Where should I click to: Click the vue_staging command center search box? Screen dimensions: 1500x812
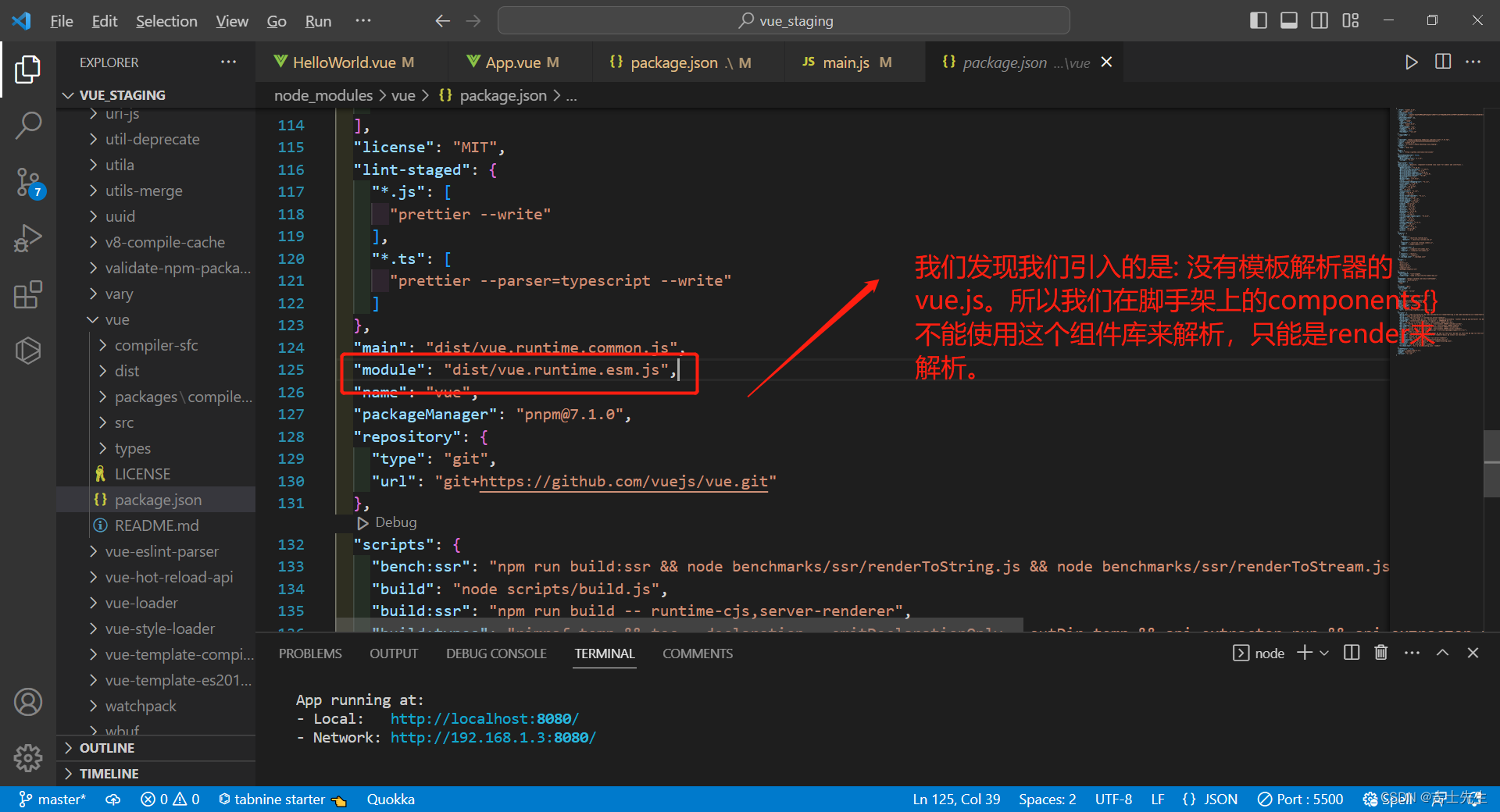coord(784,21)
